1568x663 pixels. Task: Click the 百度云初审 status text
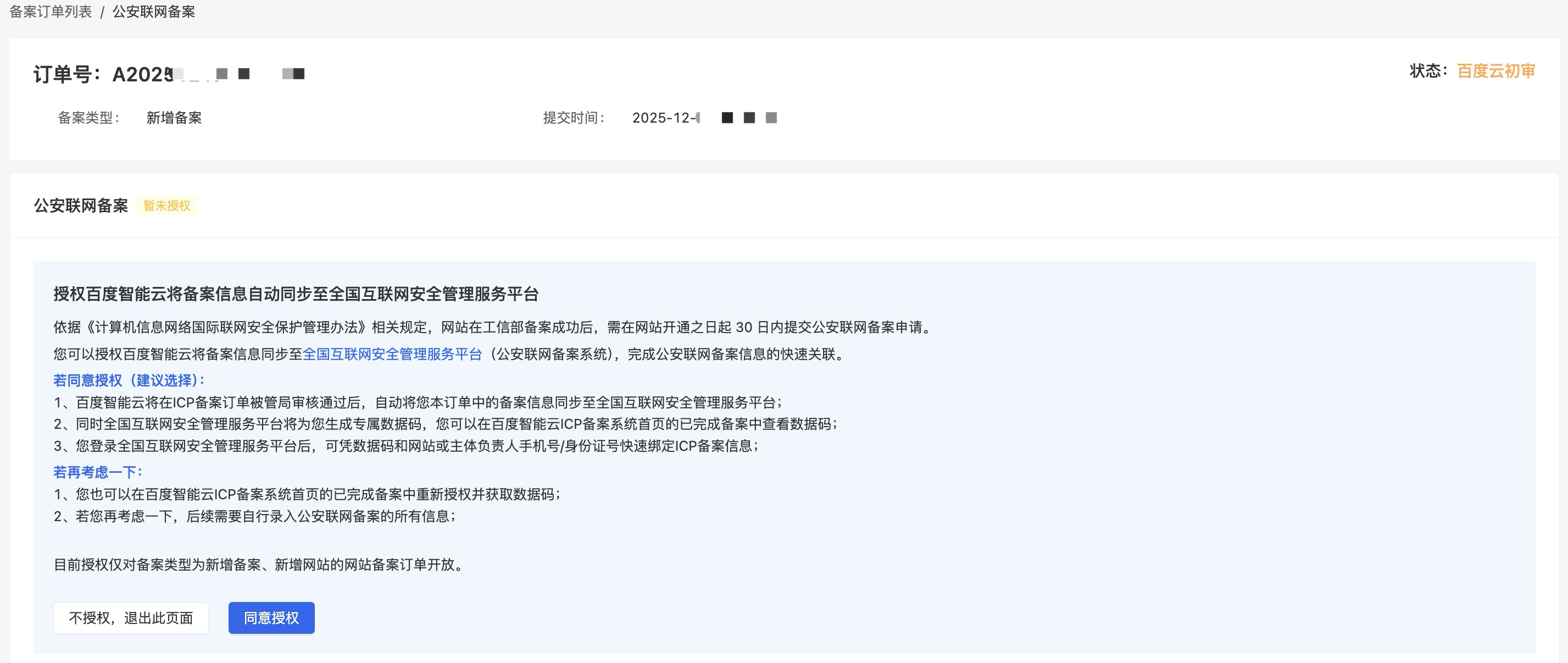(x=1495, y=71)
